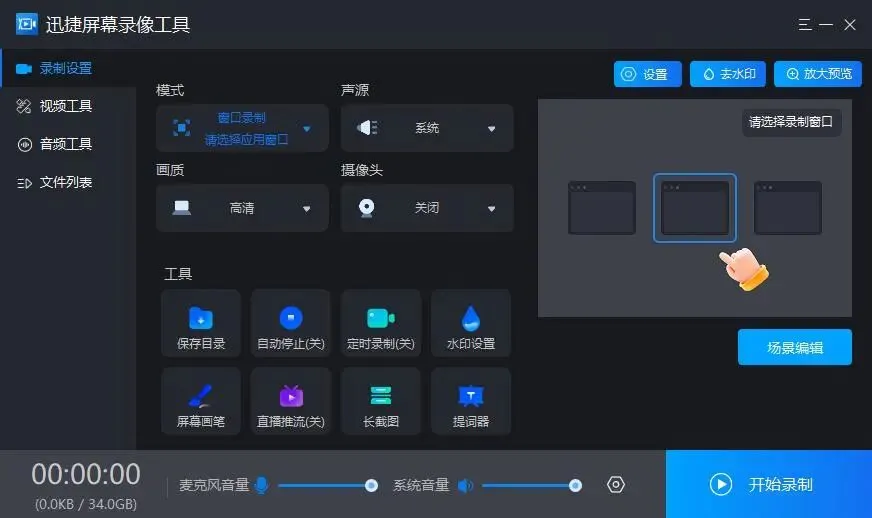Click the 关闭 camera value text

(427, 208)
